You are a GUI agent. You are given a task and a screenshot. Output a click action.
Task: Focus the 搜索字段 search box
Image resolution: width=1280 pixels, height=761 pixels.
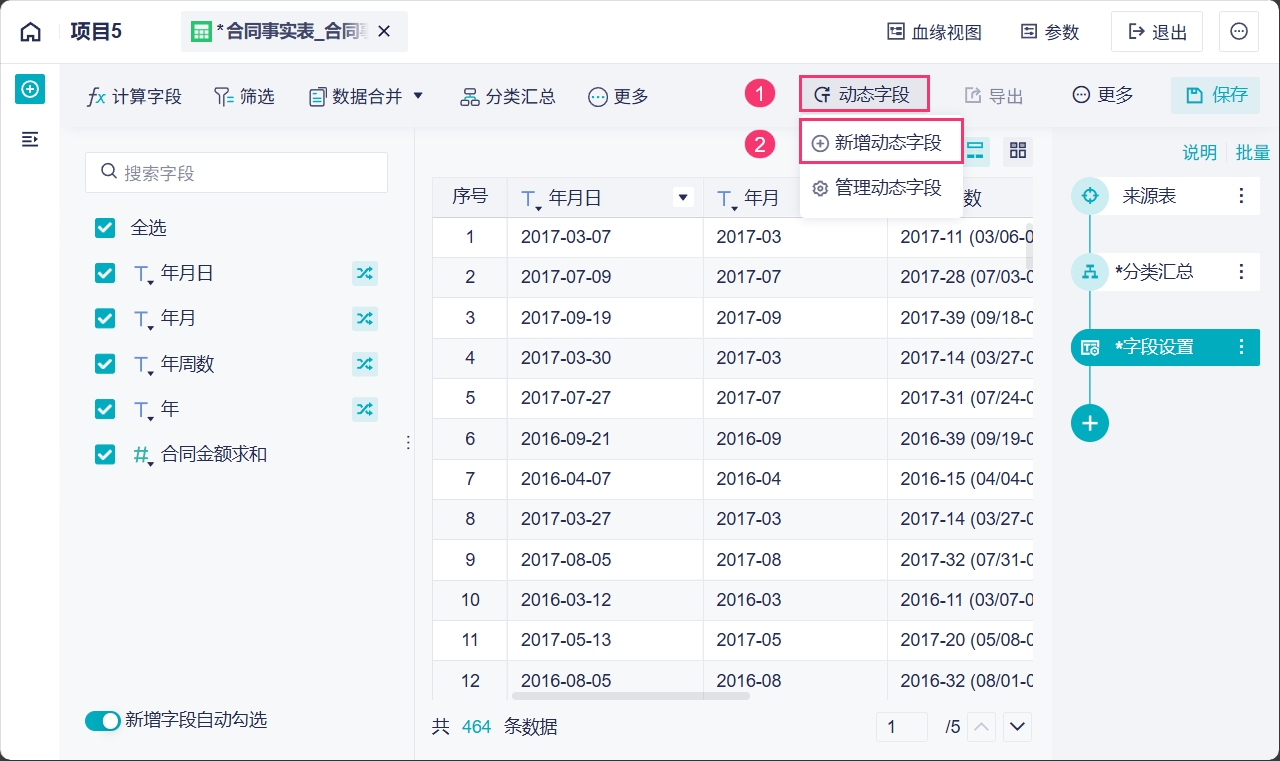(236, 172)
